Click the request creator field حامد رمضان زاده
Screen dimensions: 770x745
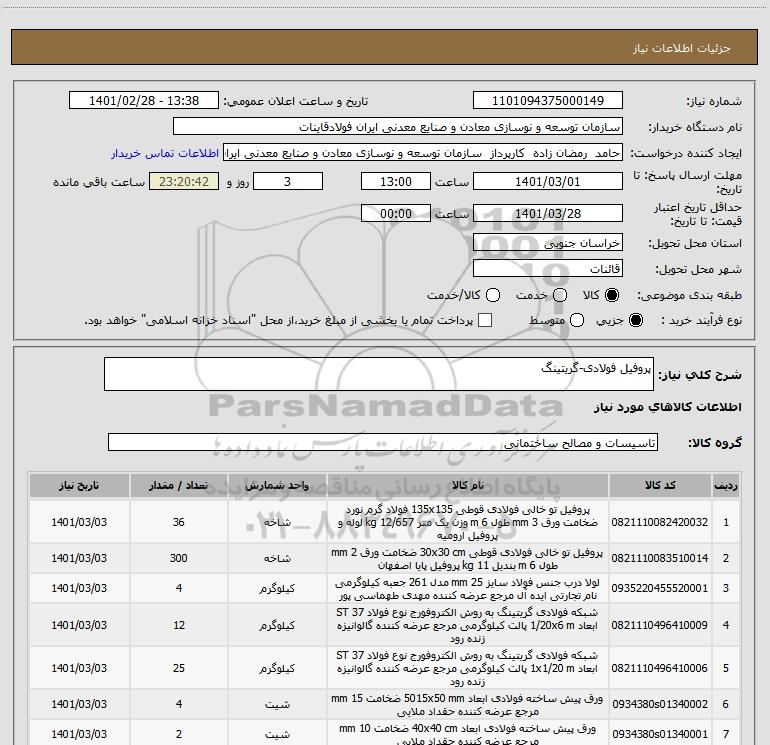point(423,153)
